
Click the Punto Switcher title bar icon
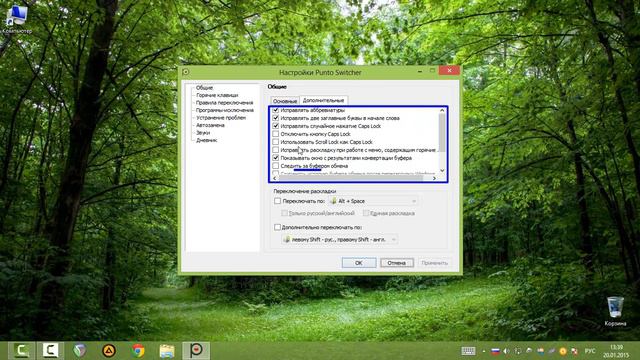[x=186, y=72]
